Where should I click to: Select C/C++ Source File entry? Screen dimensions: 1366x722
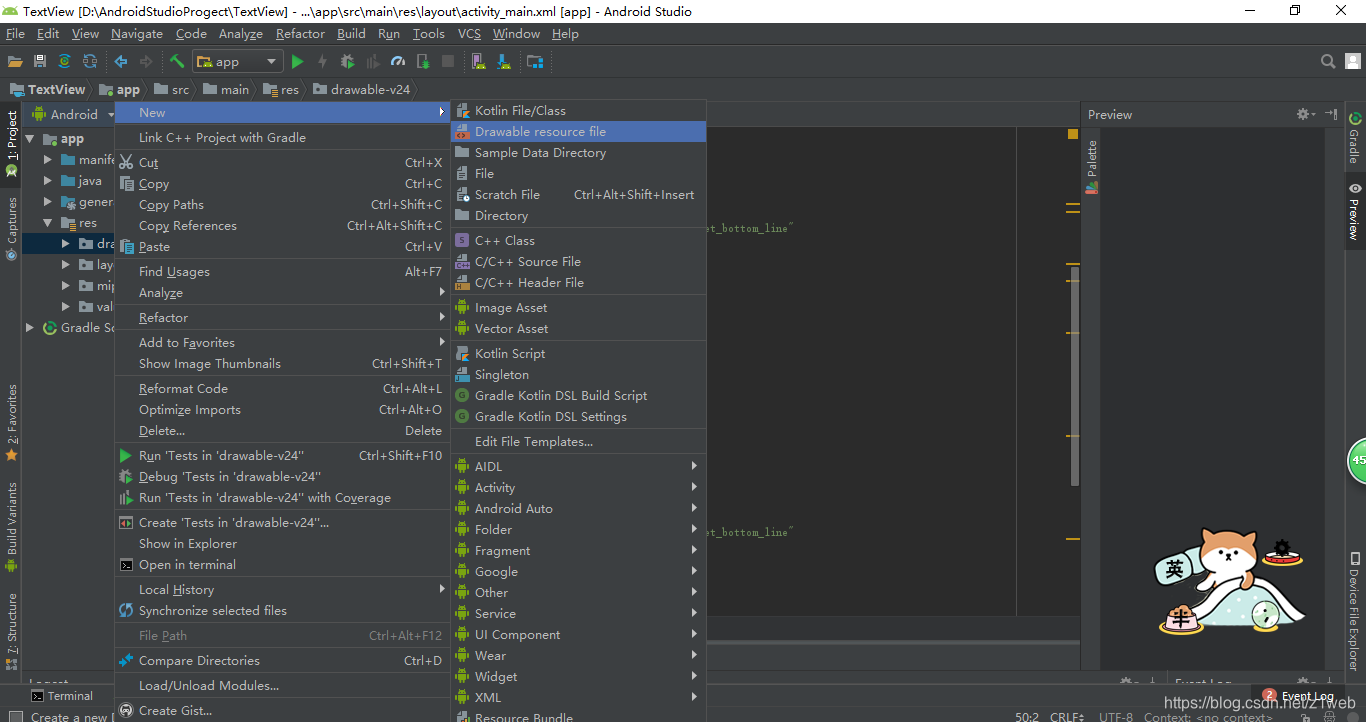point(579,262)
